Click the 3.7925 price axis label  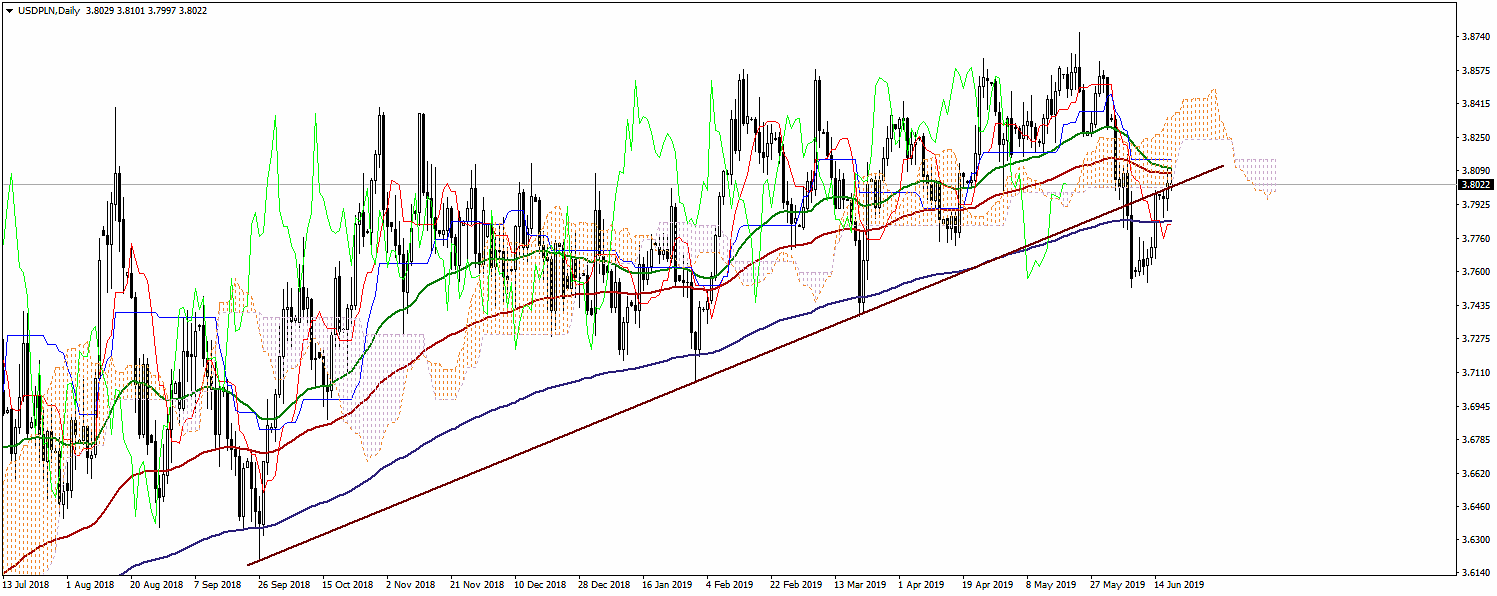point(1474,205)
